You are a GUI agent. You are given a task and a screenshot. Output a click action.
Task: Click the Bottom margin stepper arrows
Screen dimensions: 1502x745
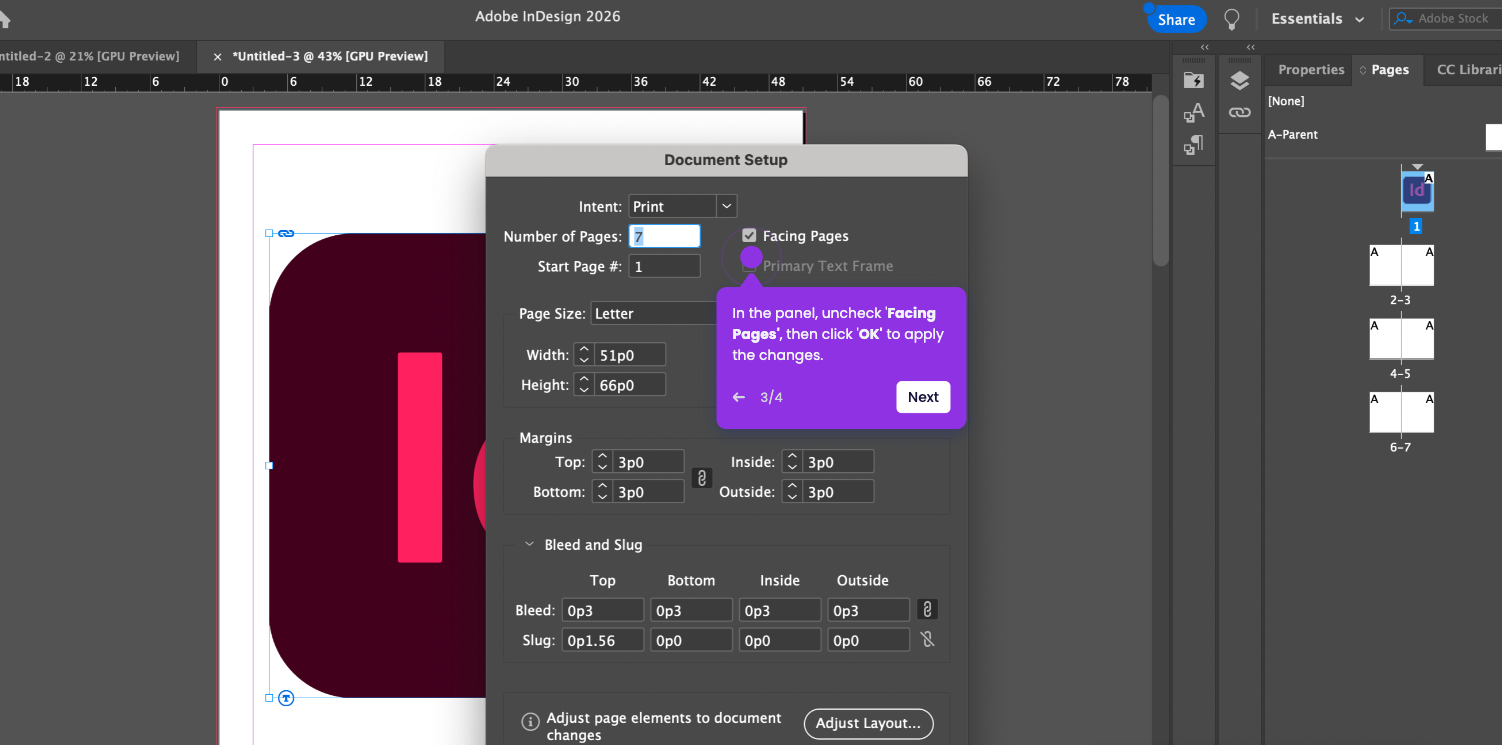[602, 492]
